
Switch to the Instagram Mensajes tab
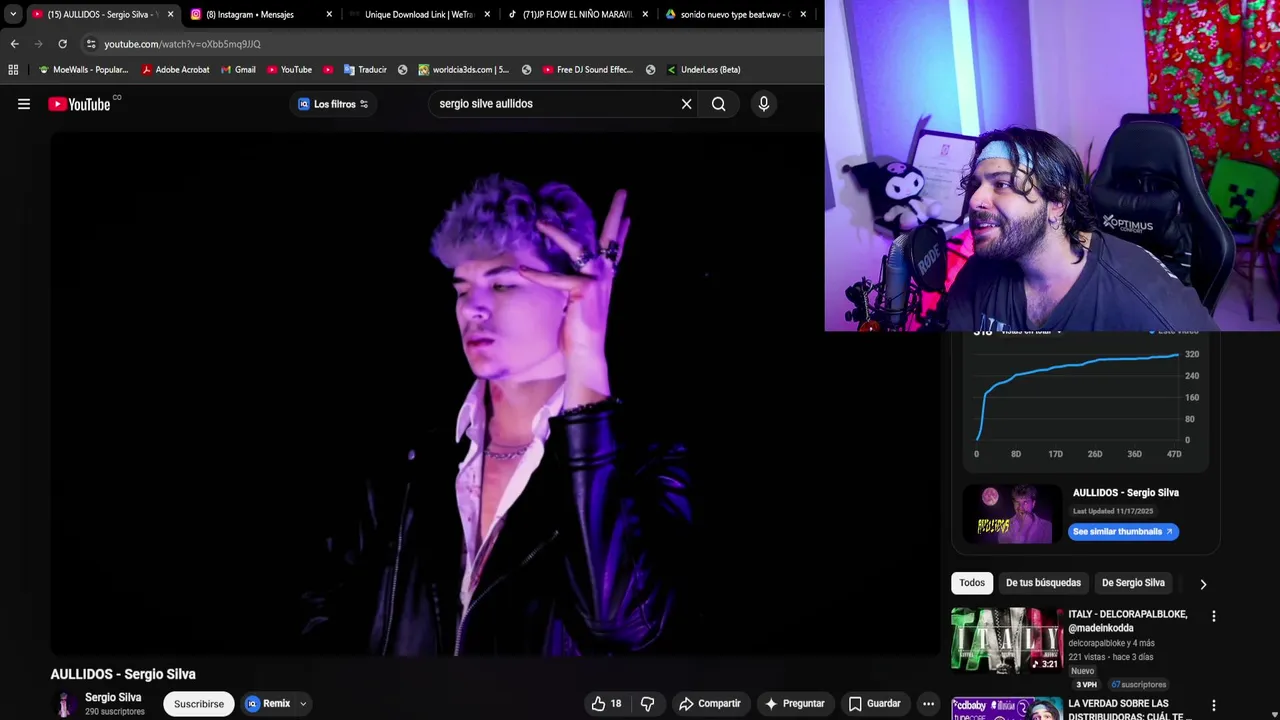click(260, 14)
